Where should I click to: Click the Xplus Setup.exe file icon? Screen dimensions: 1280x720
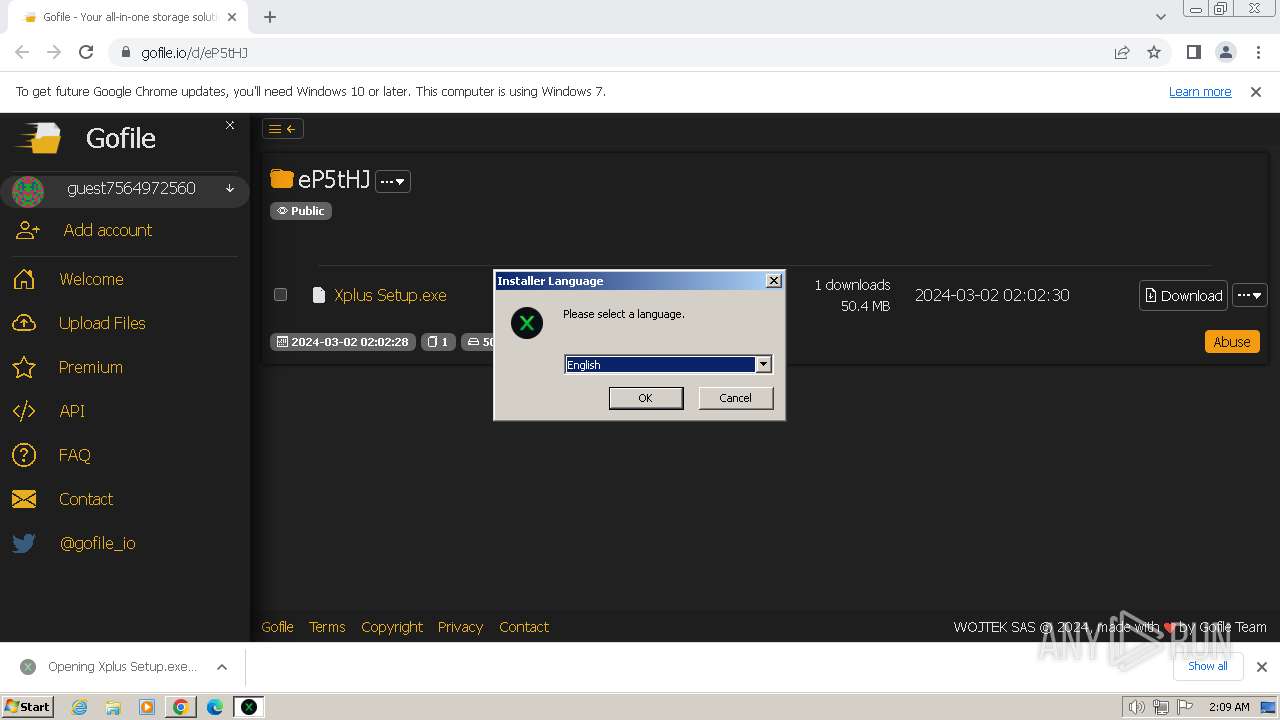[x=319, y=295]
